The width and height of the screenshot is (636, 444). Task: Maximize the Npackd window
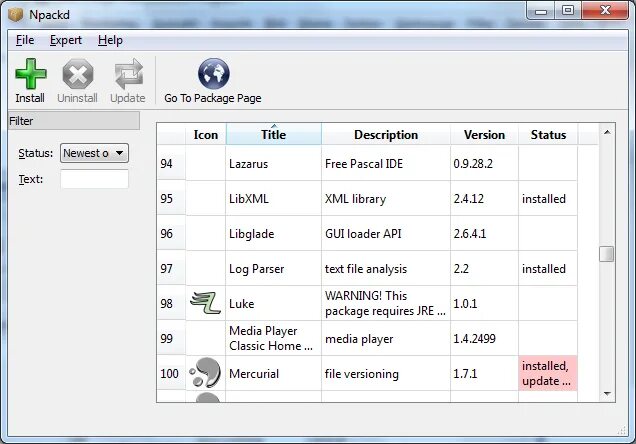click(568, 10)
